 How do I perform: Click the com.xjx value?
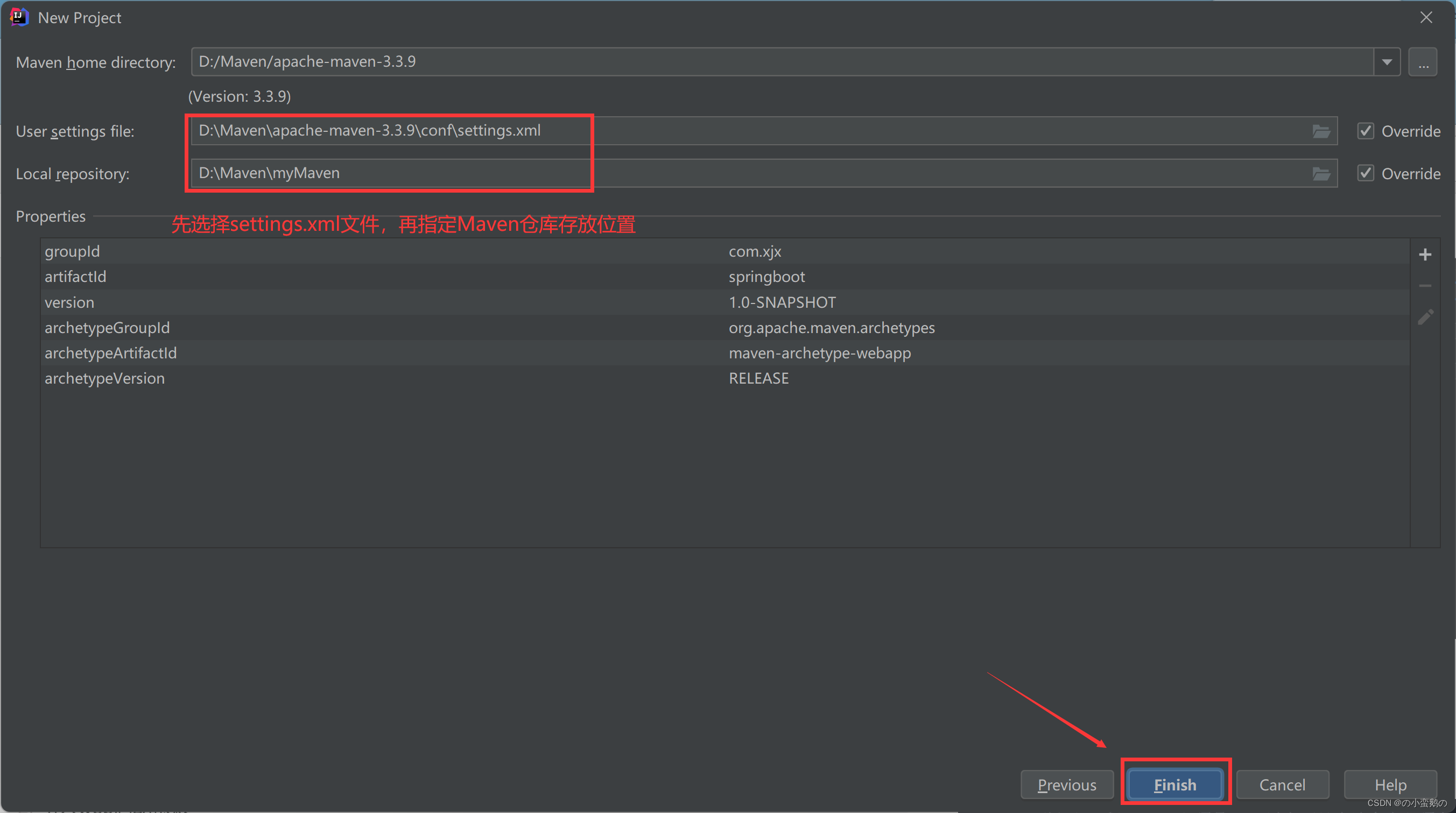pyautogui.click(x=755, y=251)
